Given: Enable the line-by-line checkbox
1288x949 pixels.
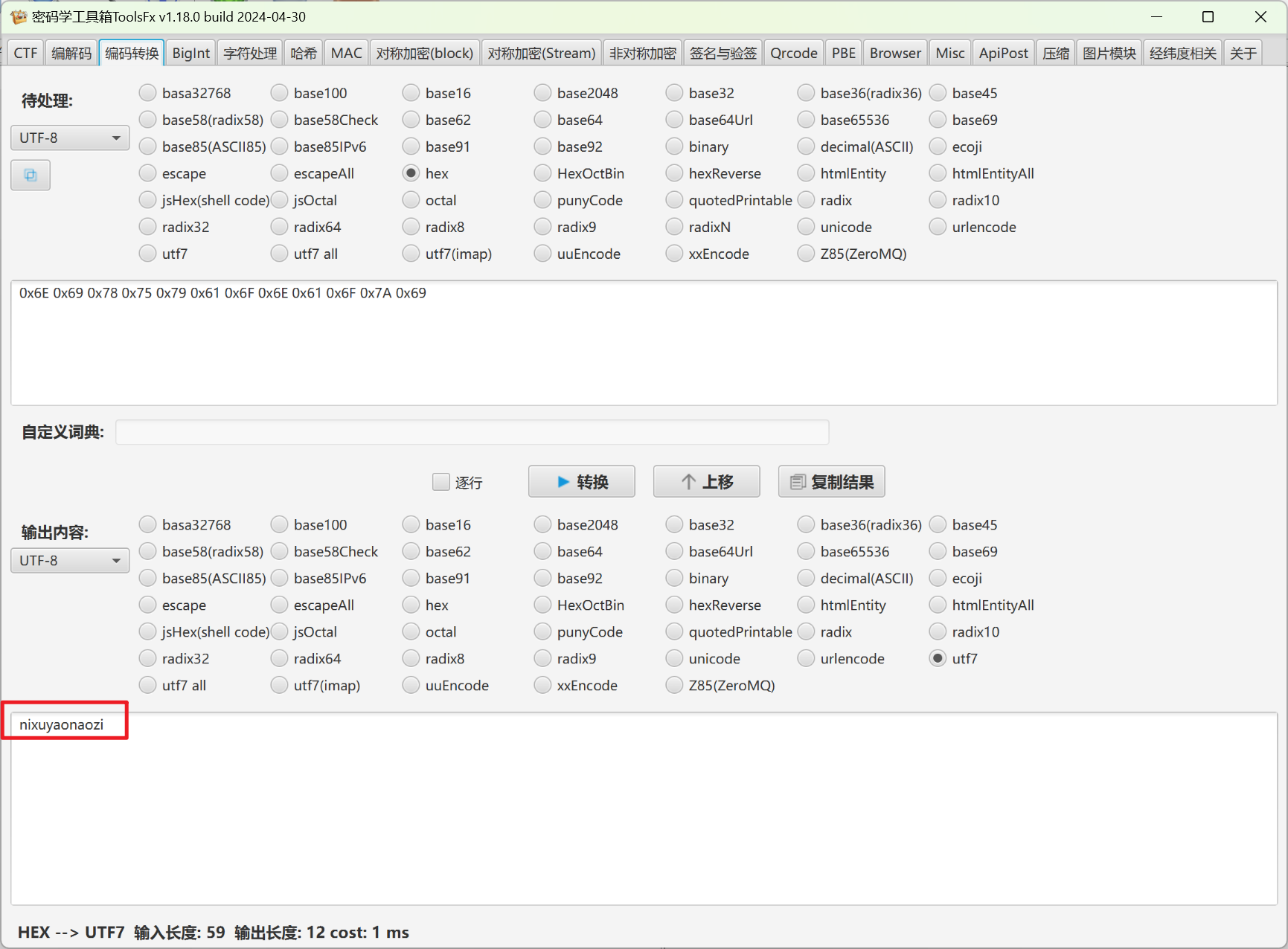Looking at the screenshot, I should coord(441,482).
